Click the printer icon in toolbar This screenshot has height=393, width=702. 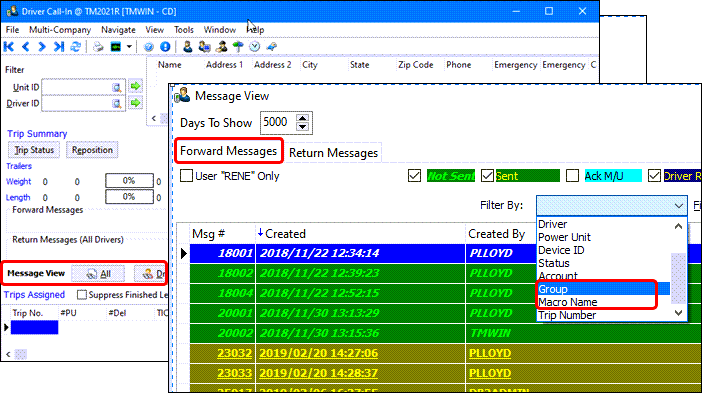pyautogui.click(x=98, y=47)
